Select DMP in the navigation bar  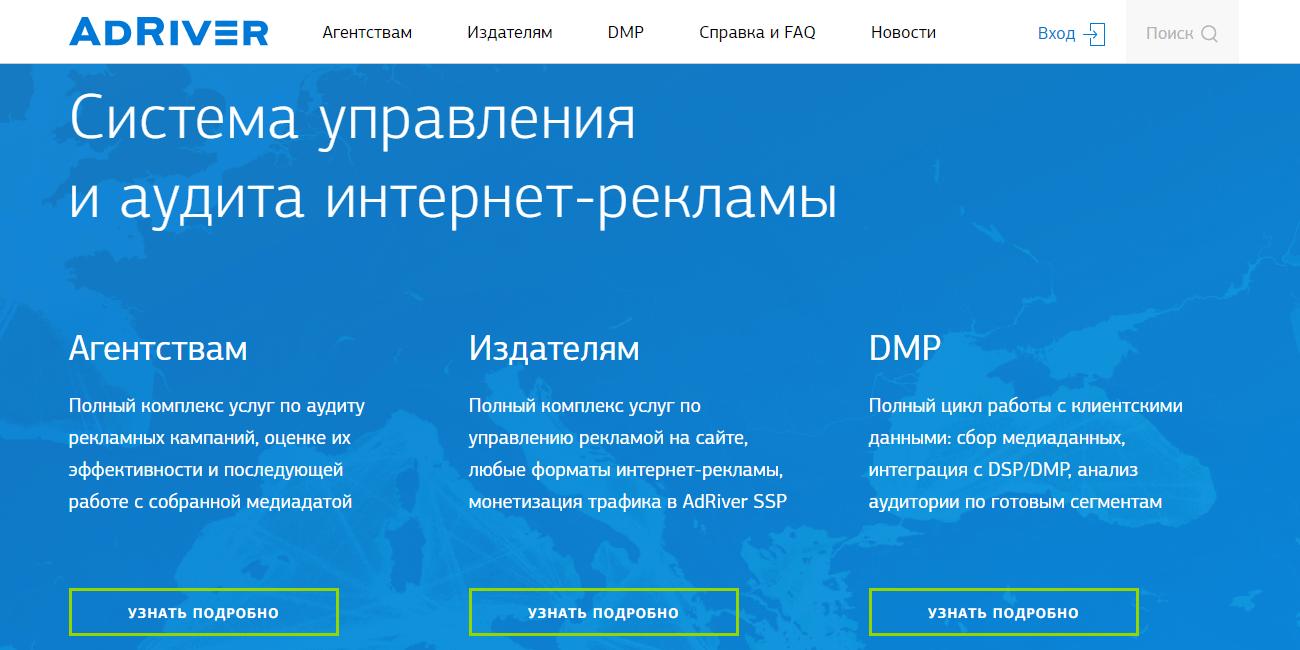(626, 31)
